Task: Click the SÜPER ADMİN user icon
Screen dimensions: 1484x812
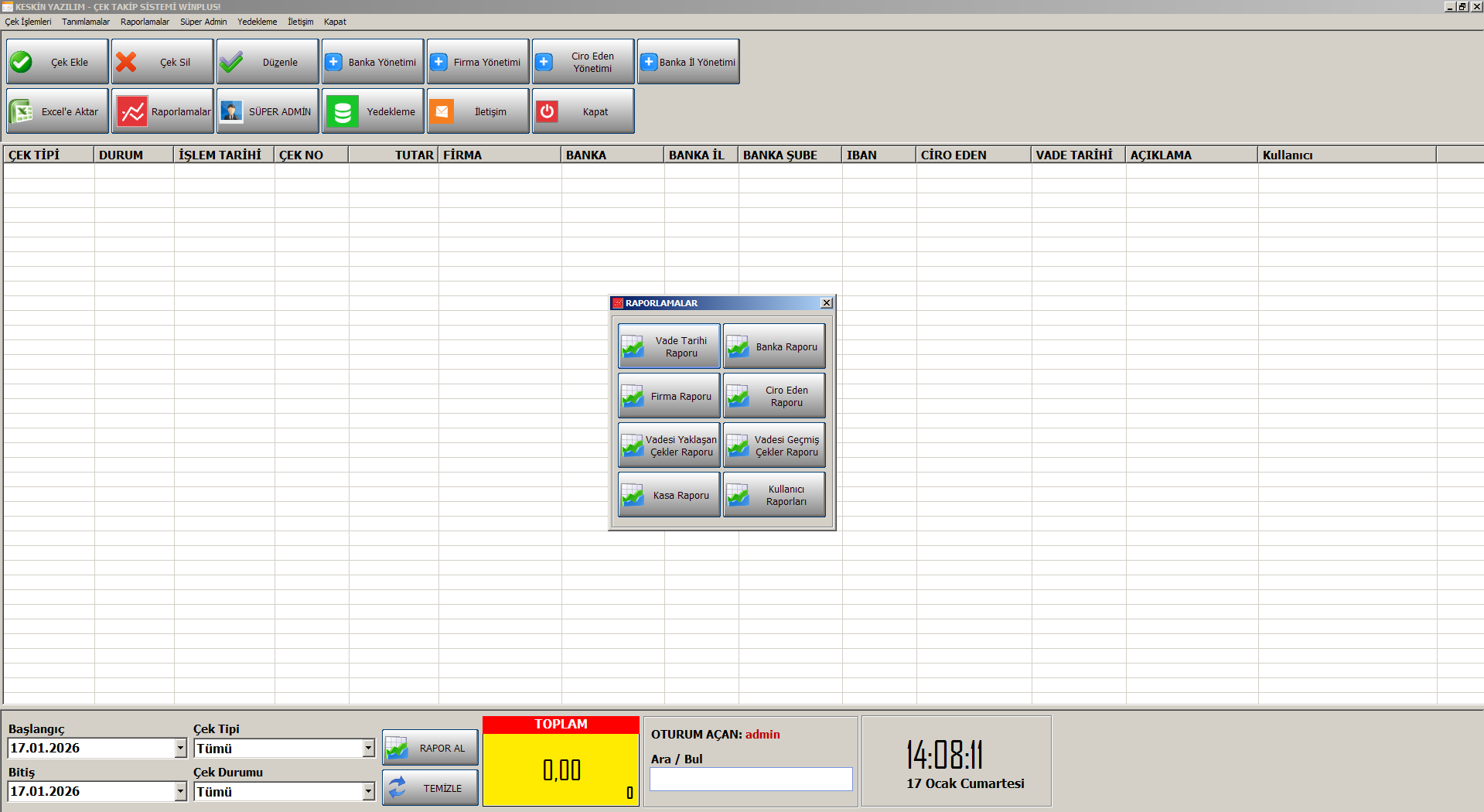Action: (231, 111)
